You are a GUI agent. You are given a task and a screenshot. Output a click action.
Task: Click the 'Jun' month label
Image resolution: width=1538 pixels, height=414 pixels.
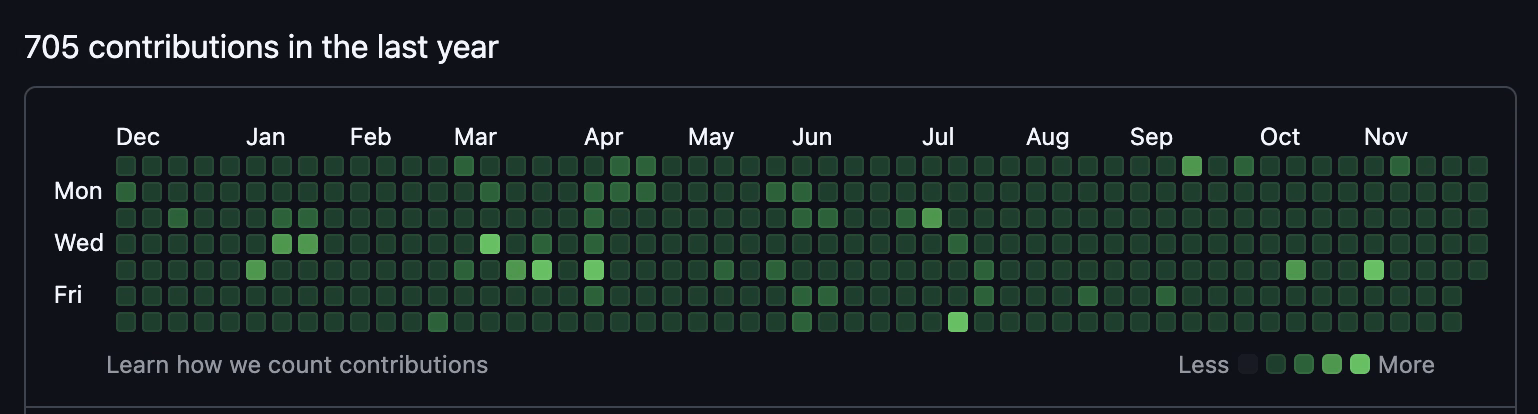click(812, 137)
